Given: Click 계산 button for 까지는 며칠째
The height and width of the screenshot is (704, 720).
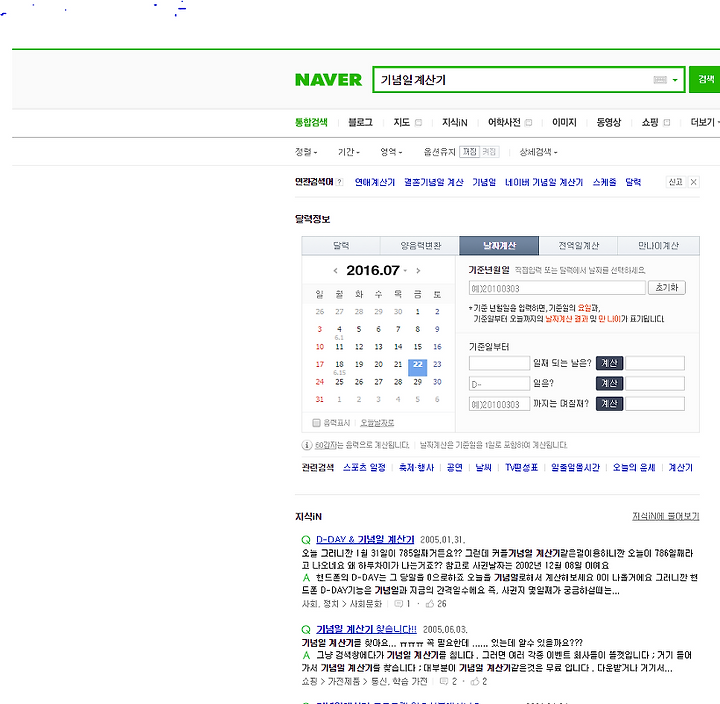Looking at the screenshot, I should (x=609, y=404).
